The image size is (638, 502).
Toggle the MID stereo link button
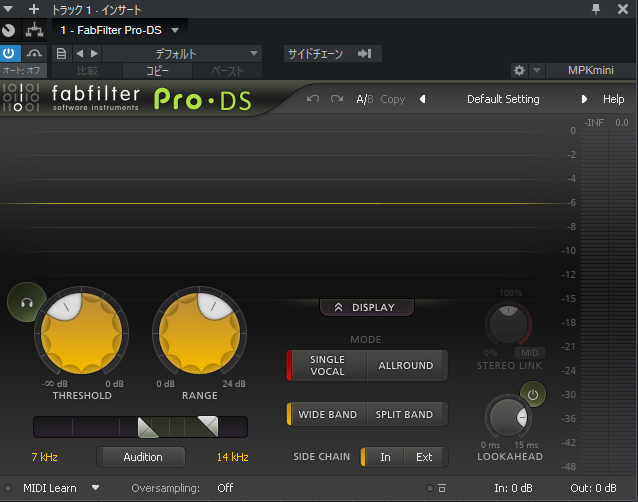(x=530, y=353)
